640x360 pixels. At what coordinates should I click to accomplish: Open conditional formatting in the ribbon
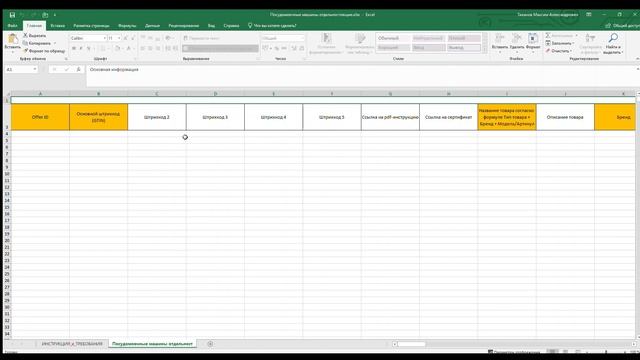click(x=325, y=44)
